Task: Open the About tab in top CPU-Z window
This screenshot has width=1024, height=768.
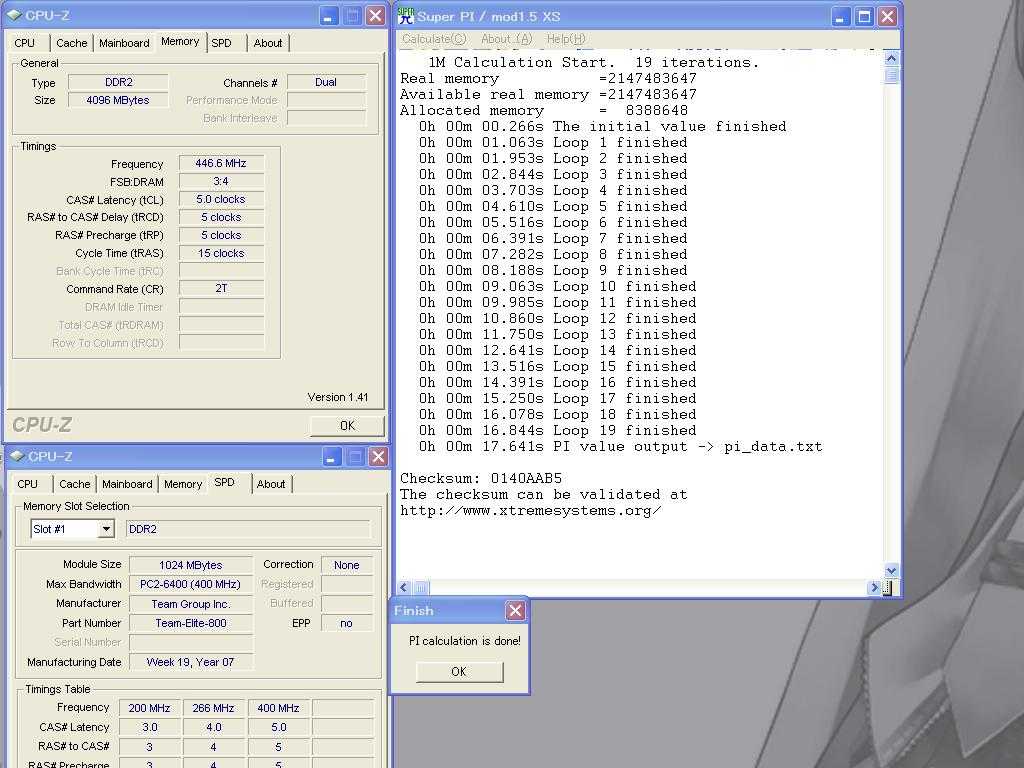Action: tap(268, 43)
